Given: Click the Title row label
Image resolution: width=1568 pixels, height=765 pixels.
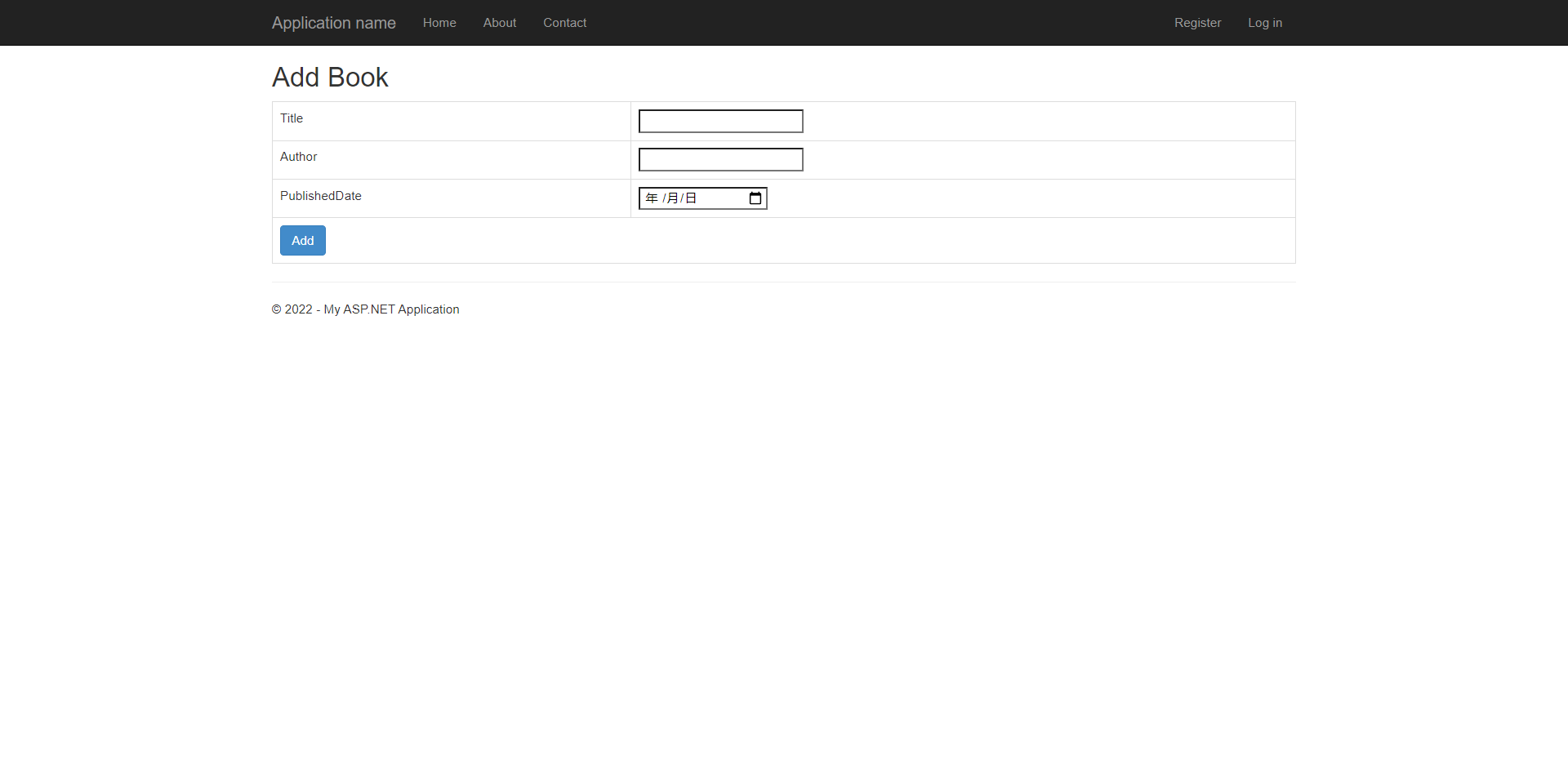Looking at the screenshot, I should 292,118.
